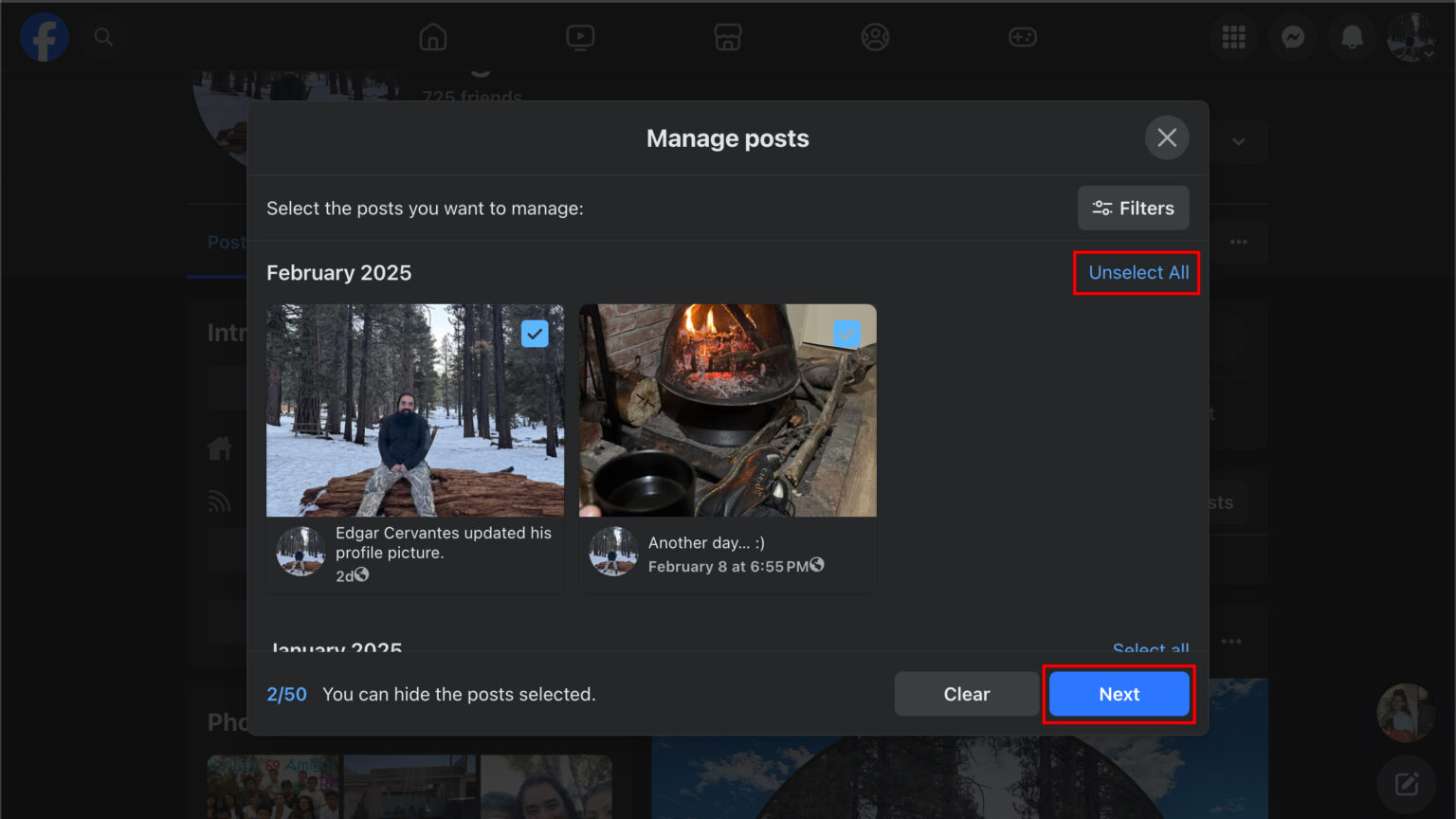This screenshot has height=819, width=1456.
Task: Select the Home navigation icon
Action: [x=432, y=37]
